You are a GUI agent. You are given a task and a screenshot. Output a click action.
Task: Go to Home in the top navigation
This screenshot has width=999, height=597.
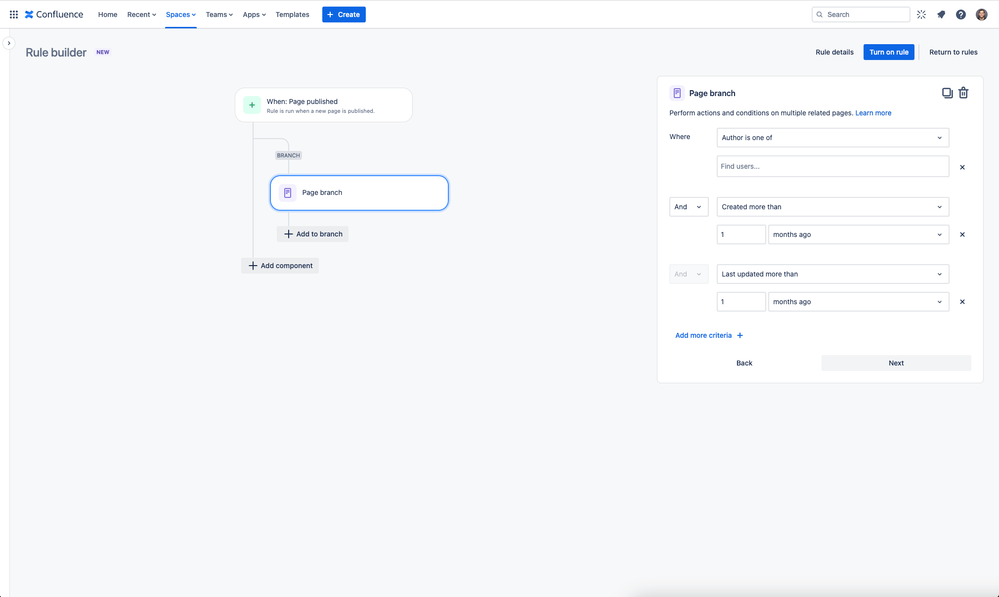click(108, 14)
